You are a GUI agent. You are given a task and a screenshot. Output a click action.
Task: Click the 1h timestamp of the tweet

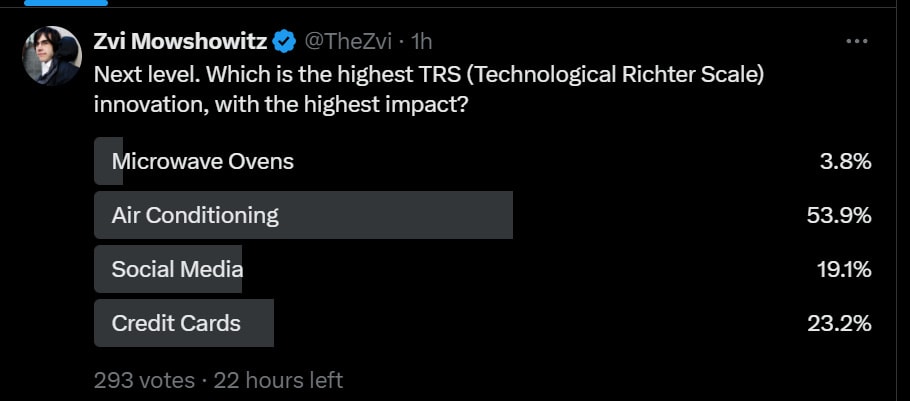coord(421,42)
